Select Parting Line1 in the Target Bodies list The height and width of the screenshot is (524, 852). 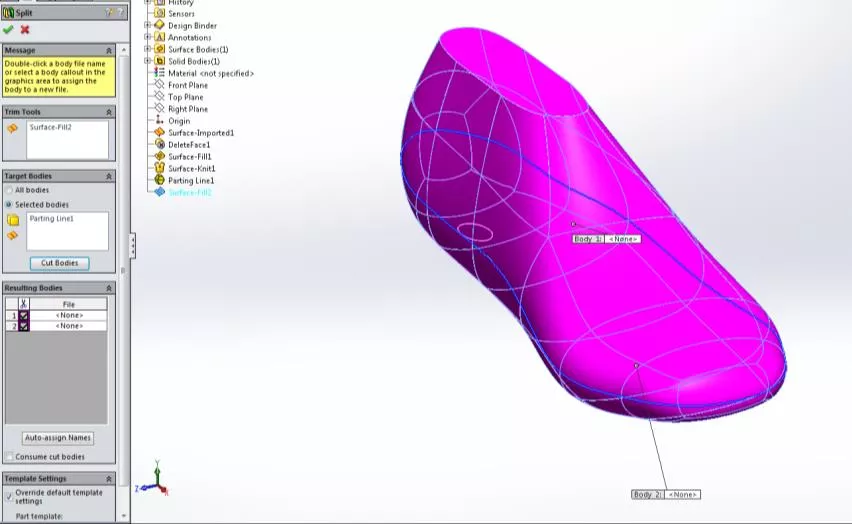[x=52, y=219]
